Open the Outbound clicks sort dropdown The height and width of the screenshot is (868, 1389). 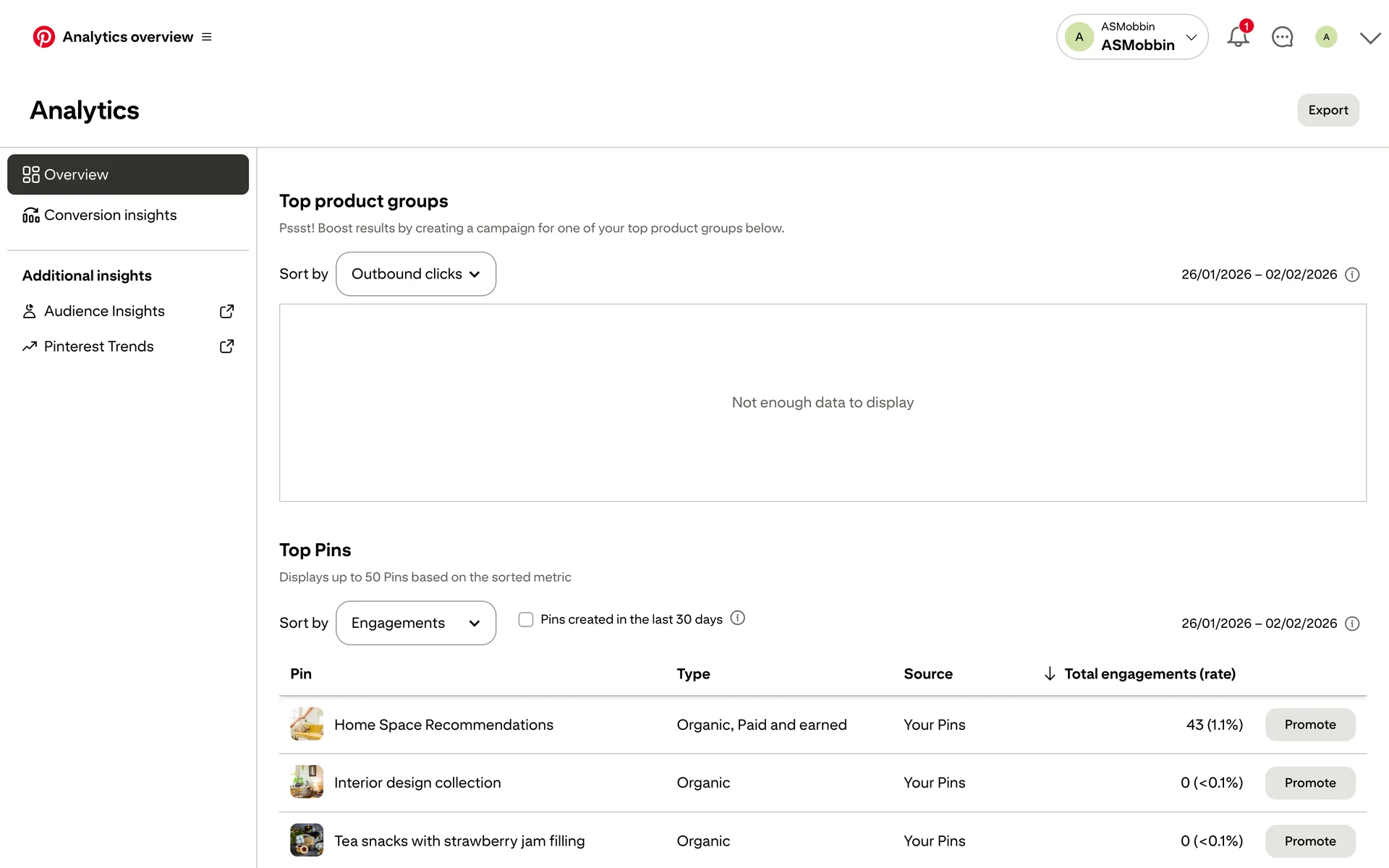click(x=416, y=274)
